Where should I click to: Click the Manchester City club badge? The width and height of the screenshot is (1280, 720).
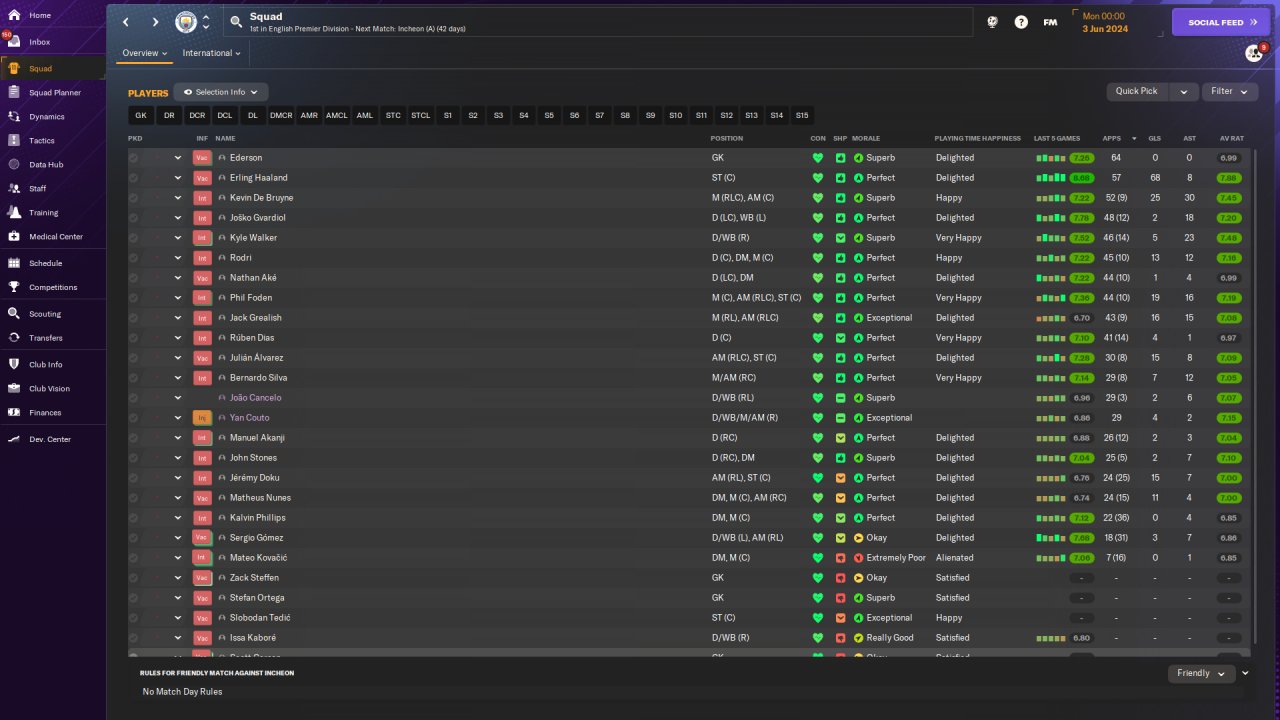(x=186, y=22)
